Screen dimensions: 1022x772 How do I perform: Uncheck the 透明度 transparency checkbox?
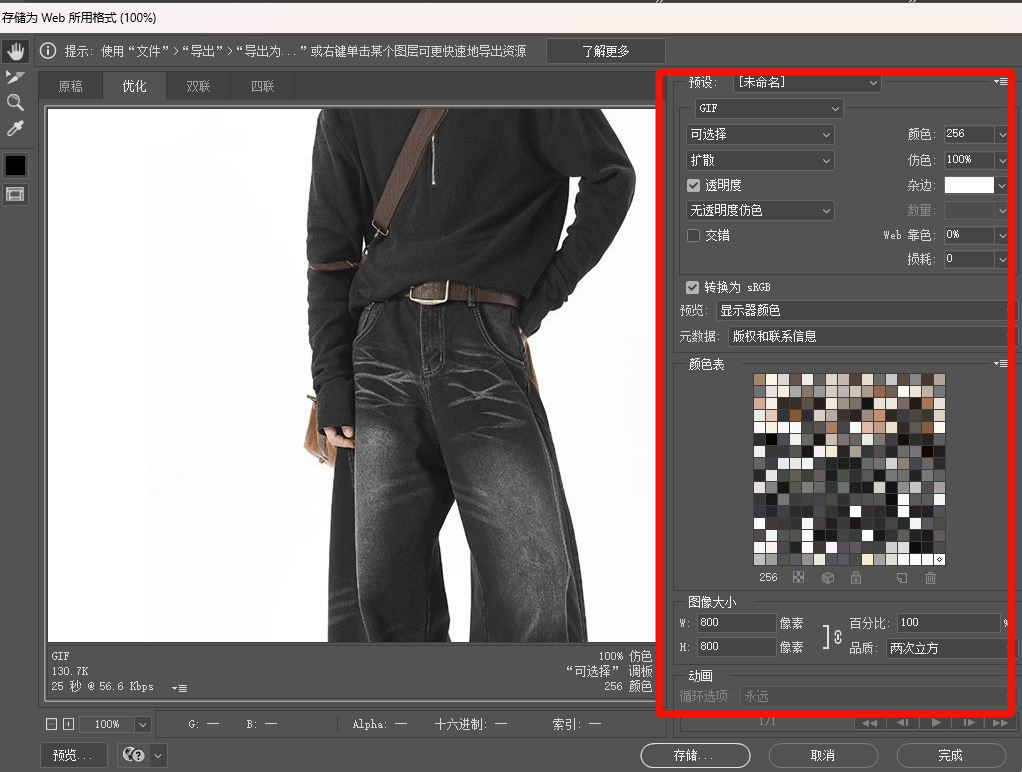coord(694,185)
